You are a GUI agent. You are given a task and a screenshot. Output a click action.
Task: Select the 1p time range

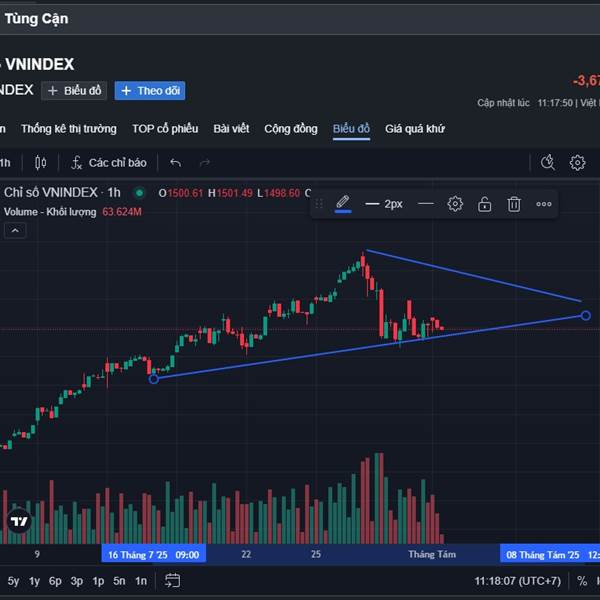pyautogui.click(x=98, y=581)
